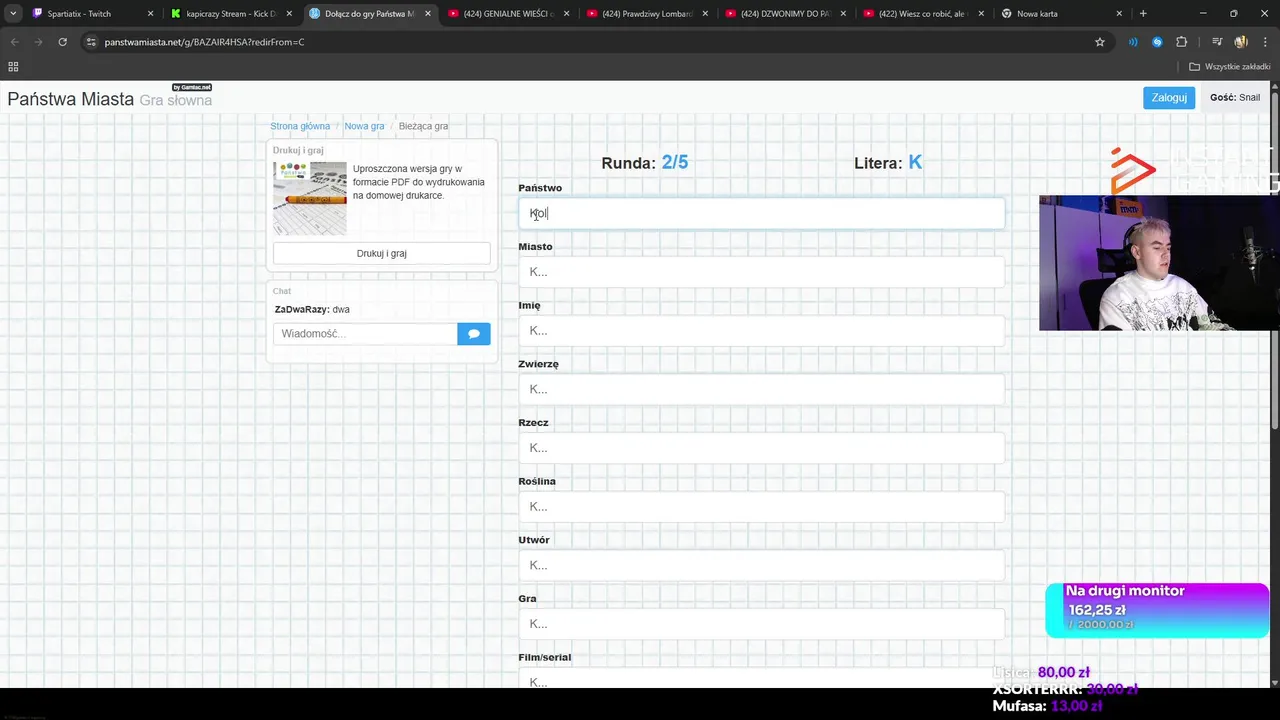The image size is (1280, 720).
Task: Switch to the Spartiatix - Twitch tab
Action: [x=80, y=14]
